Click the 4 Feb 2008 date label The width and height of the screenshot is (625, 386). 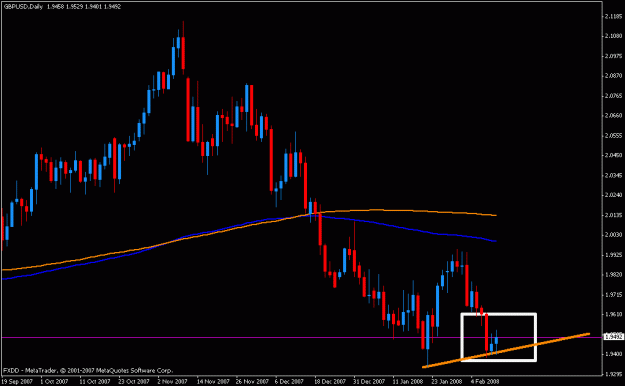[485, 381]
